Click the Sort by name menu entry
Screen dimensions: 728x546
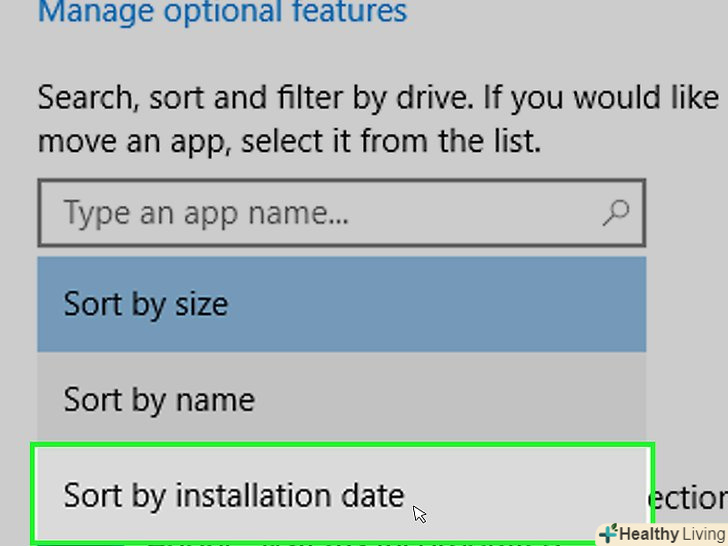[x=159, y=400]
